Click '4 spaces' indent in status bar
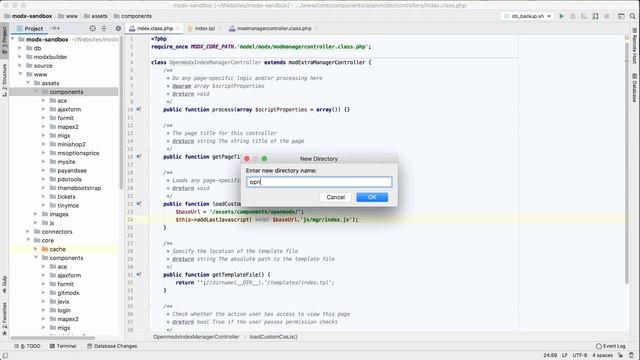Image resolution: width=640 pixels, height=360 pixels. tap(602, 356)
